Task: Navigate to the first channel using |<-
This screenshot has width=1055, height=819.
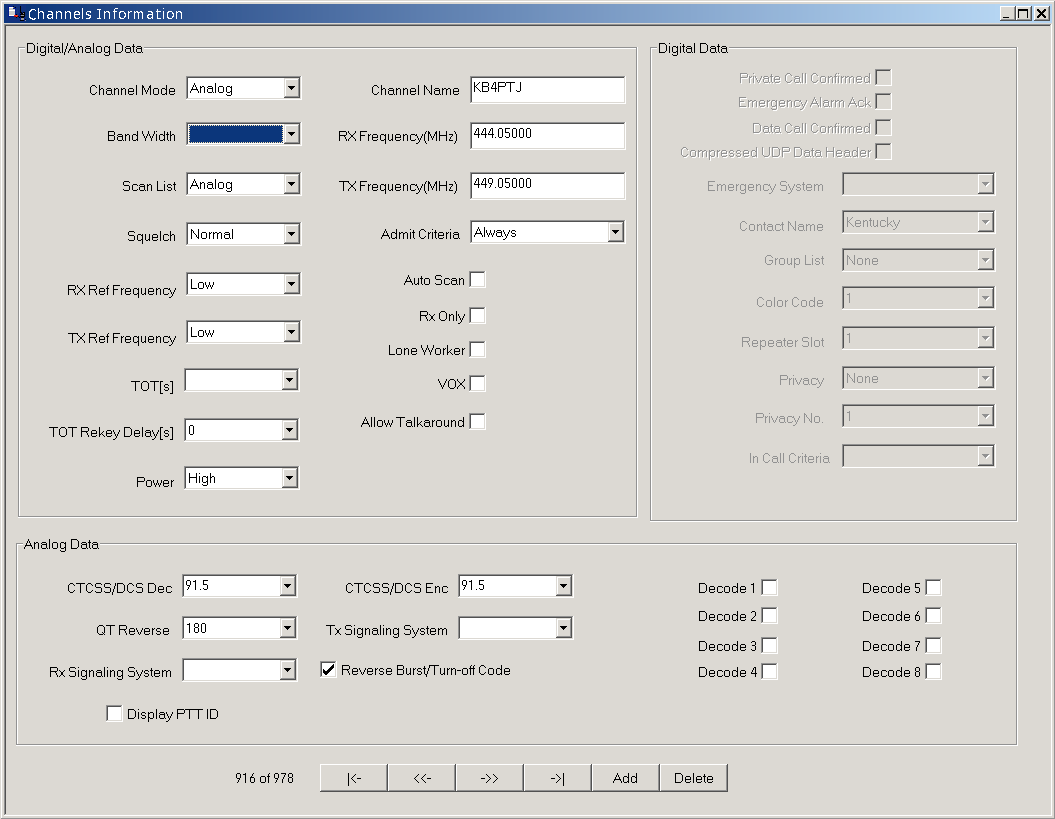Action: click(352, 777)
